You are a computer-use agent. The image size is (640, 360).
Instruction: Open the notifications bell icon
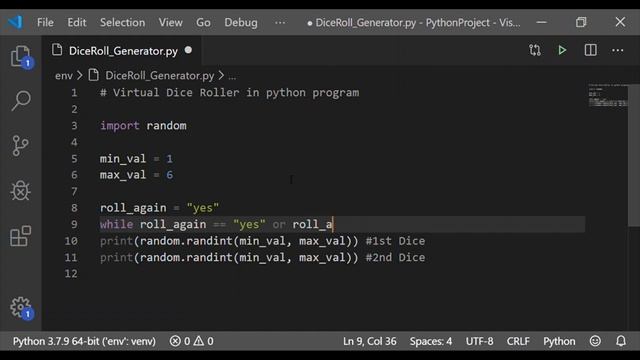621,341
